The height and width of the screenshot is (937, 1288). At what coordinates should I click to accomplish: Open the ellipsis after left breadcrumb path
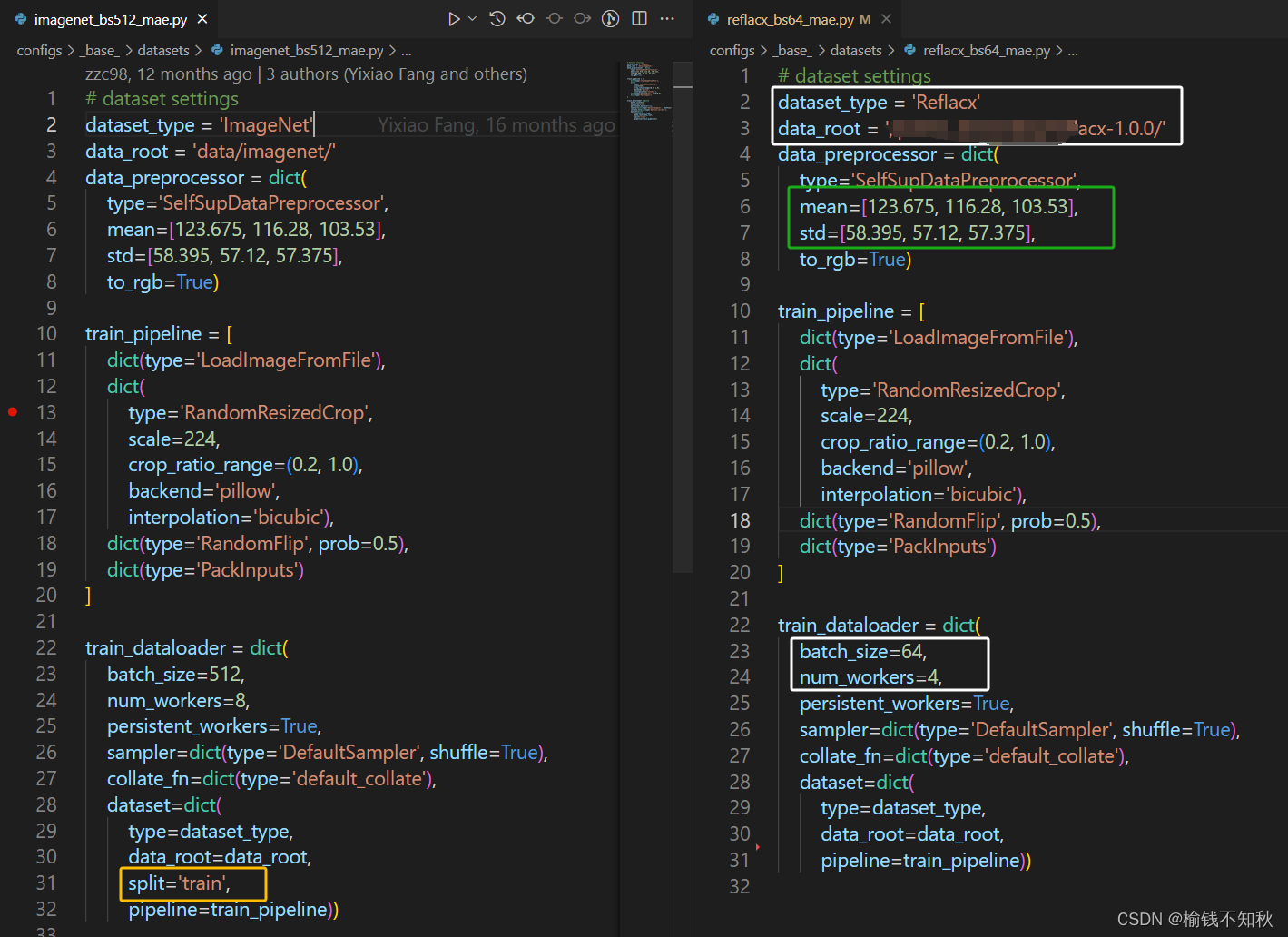point(406,51)
